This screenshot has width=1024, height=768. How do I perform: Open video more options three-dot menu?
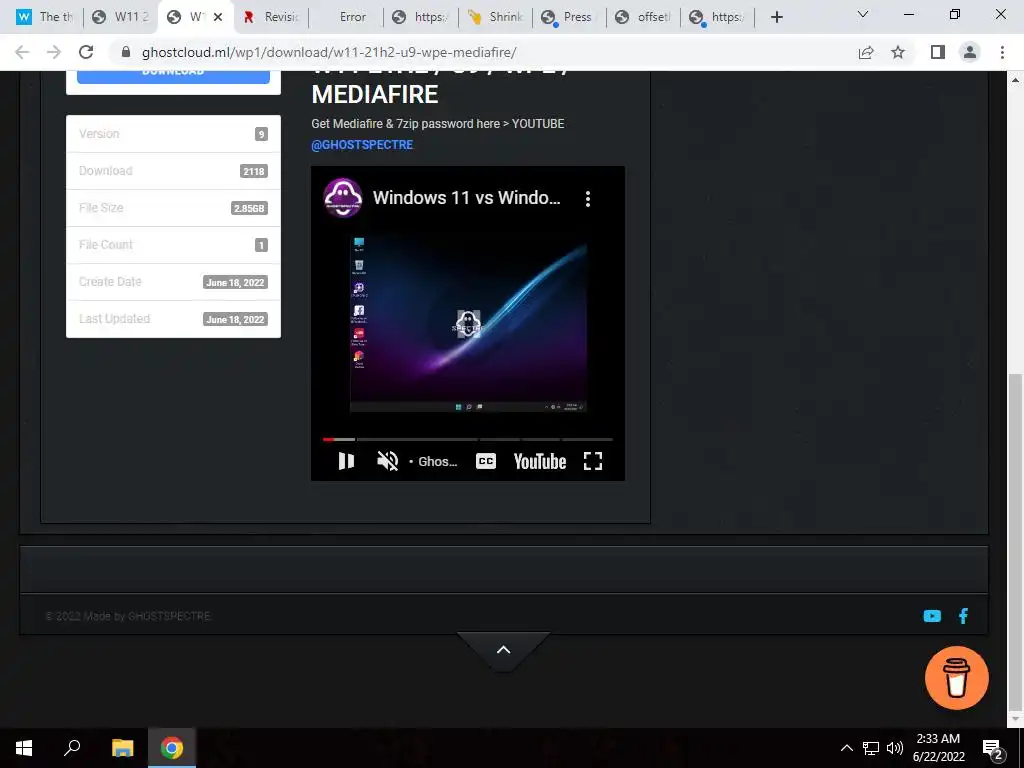(588, 199)
